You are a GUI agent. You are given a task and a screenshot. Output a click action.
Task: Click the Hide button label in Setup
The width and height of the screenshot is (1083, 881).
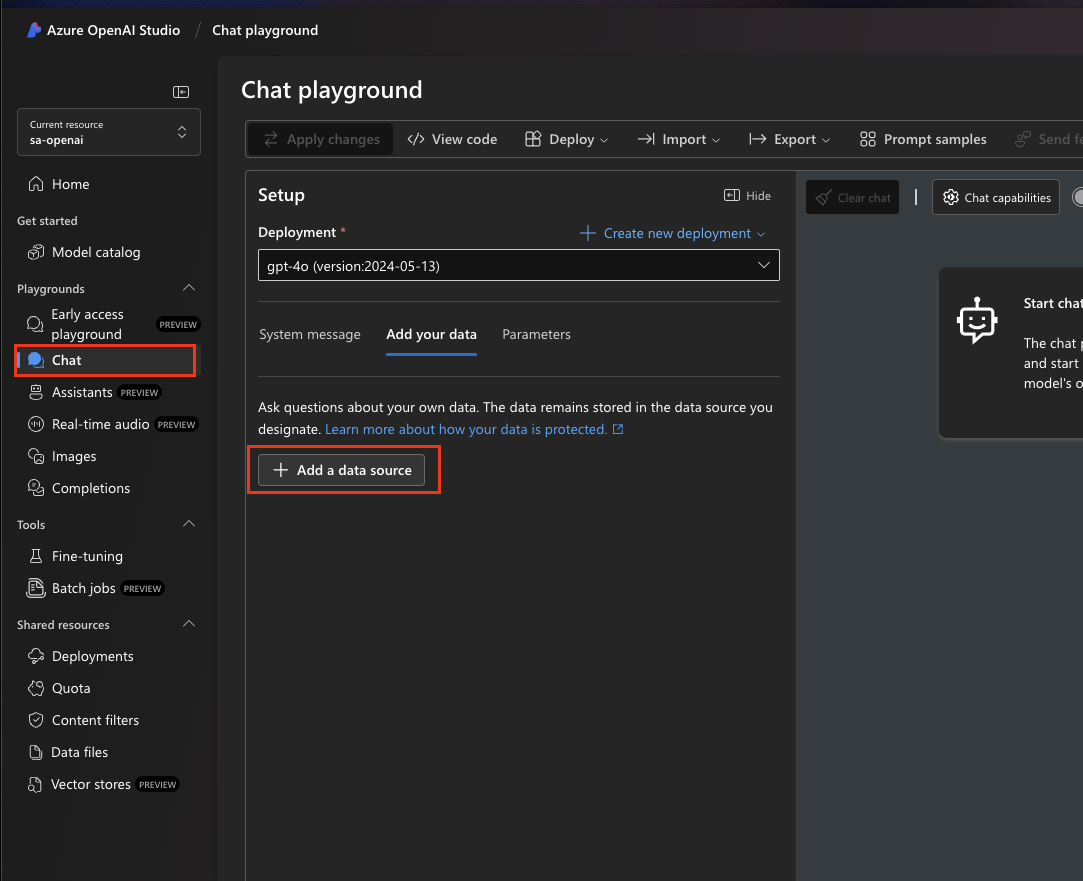(758, 195)
